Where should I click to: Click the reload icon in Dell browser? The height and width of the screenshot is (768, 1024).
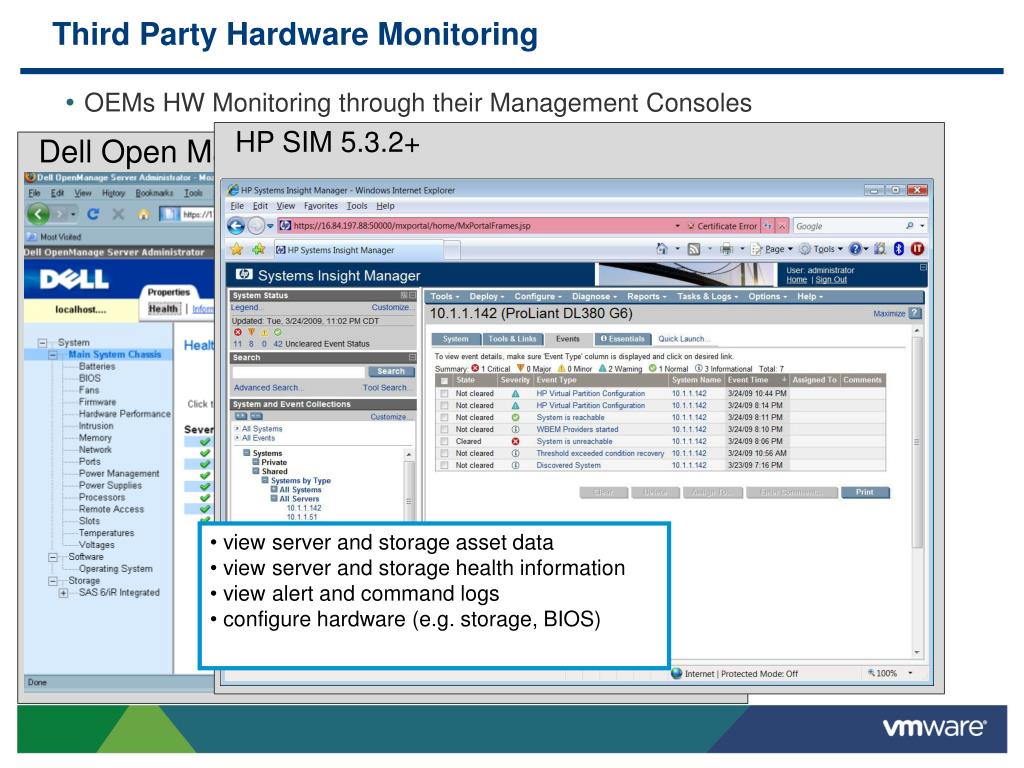93,214
